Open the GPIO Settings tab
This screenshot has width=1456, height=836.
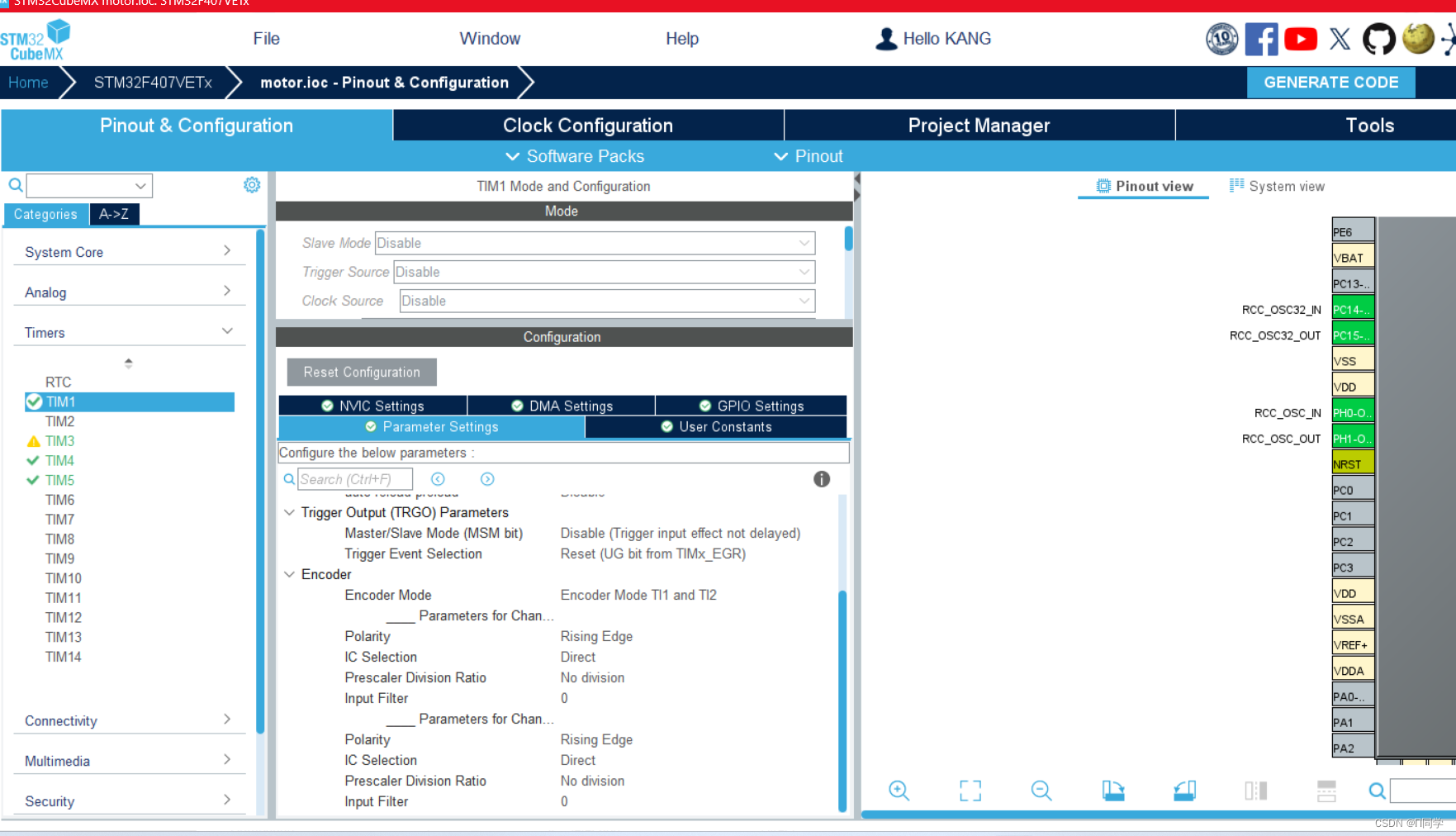click(x=752, y=406)
